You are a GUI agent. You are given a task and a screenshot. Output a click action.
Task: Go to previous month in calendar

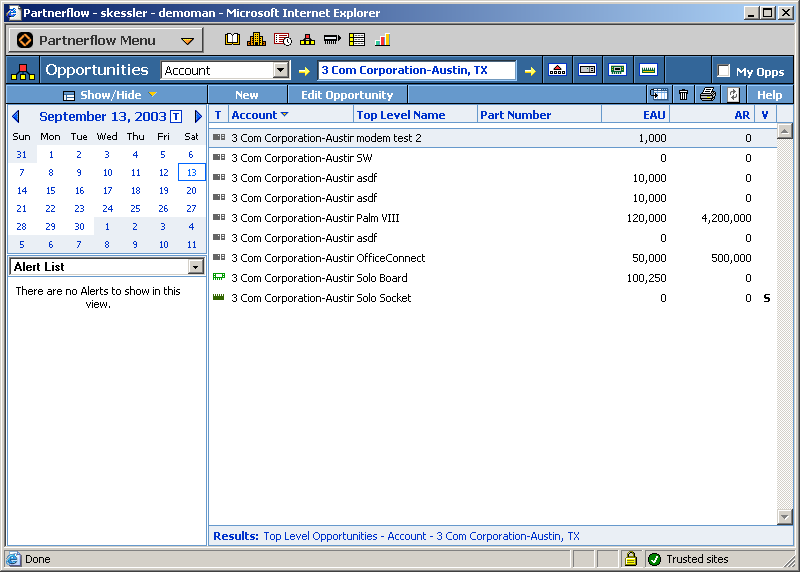coord(16,116)
